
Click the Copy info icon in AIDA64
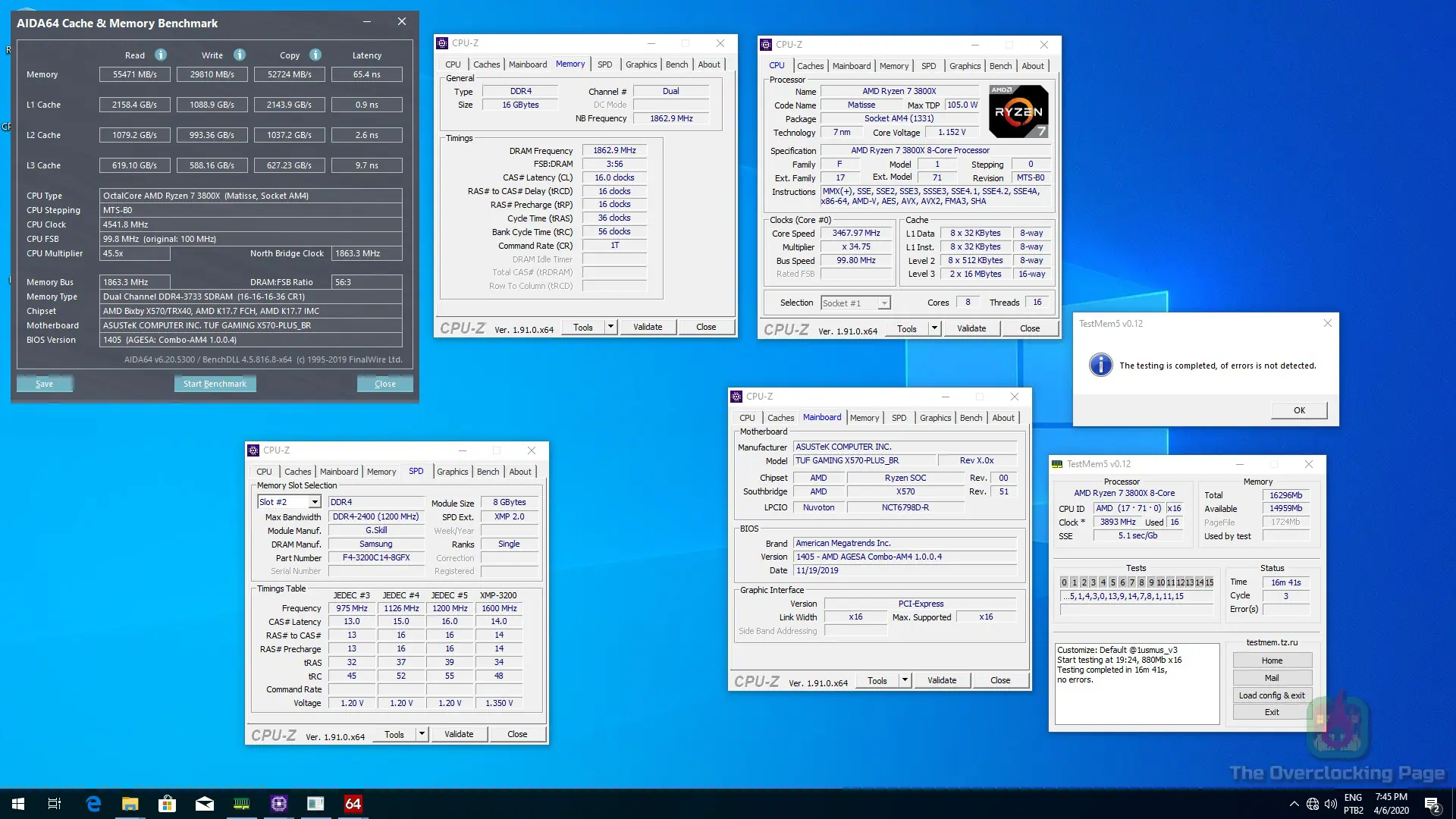[x=315, y=55]
